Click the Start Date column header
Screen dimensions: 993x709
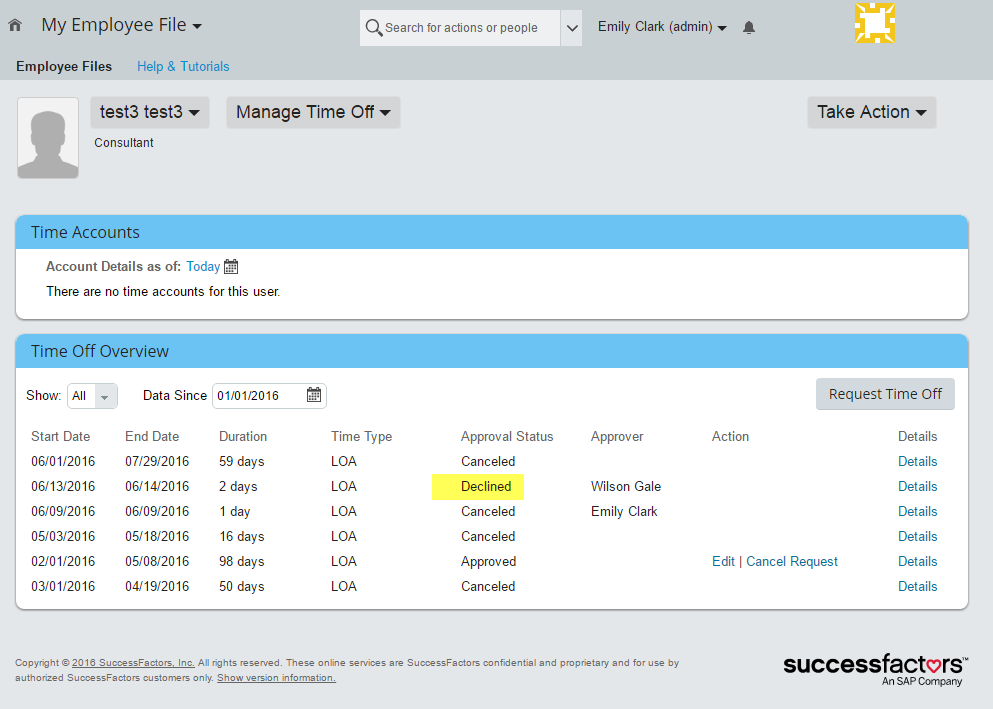(61, 436)
